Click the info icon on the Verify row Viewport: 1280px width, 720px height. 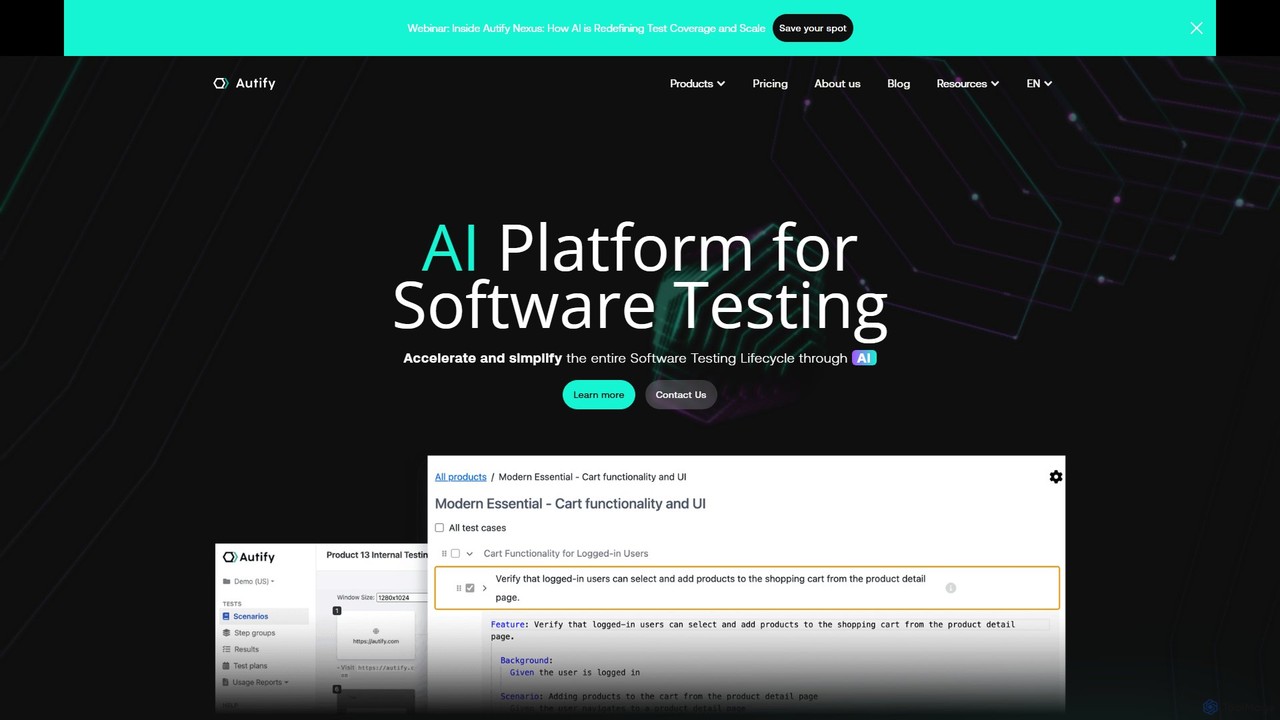[x=951, y=588]
